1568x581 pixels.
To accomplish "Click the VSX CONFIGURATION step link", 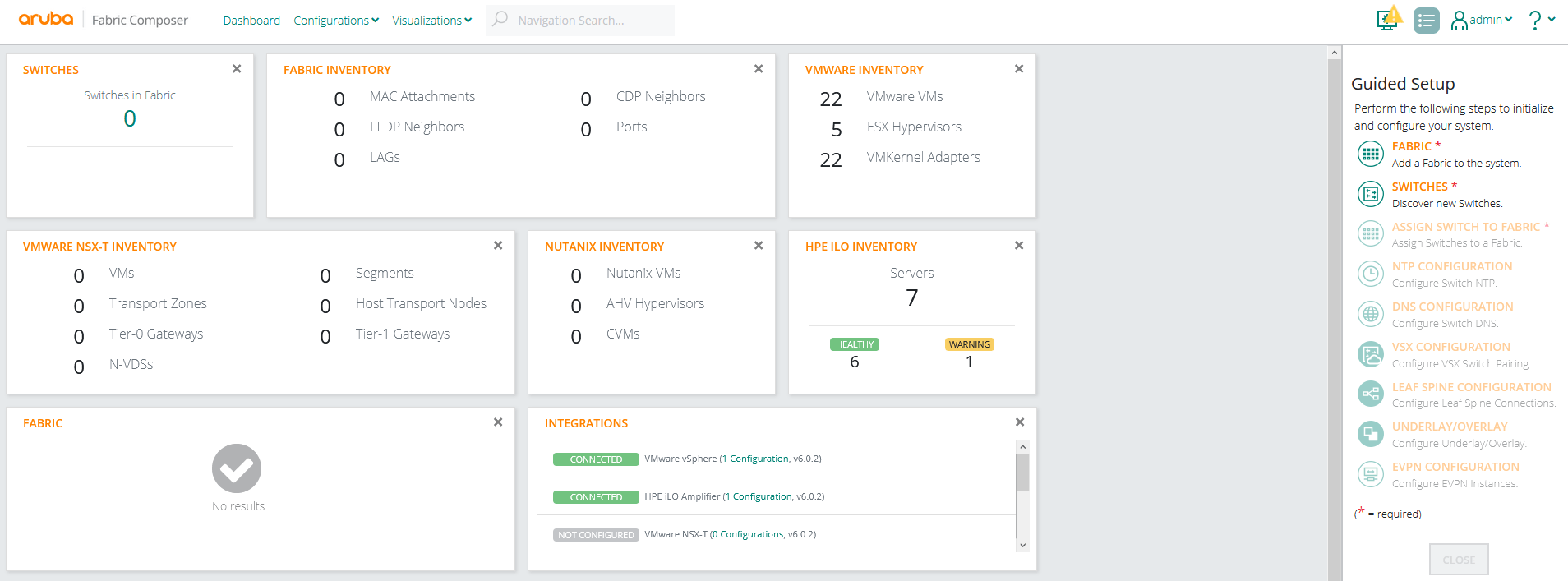I will click(x=1451, y=347).
